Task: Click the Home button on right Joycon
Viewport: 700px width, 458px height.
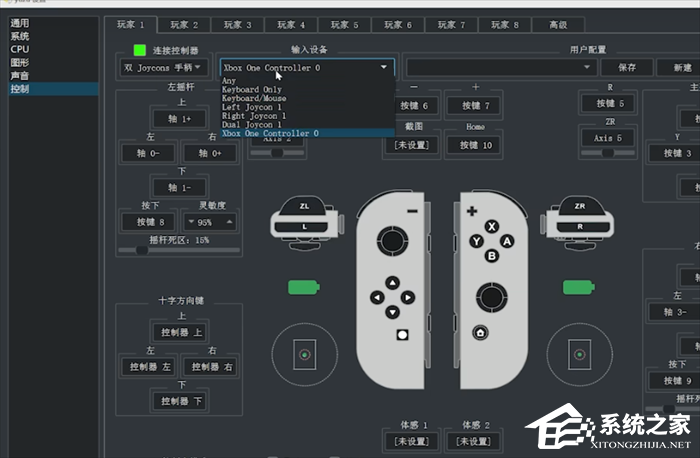Action: [480, 333]
